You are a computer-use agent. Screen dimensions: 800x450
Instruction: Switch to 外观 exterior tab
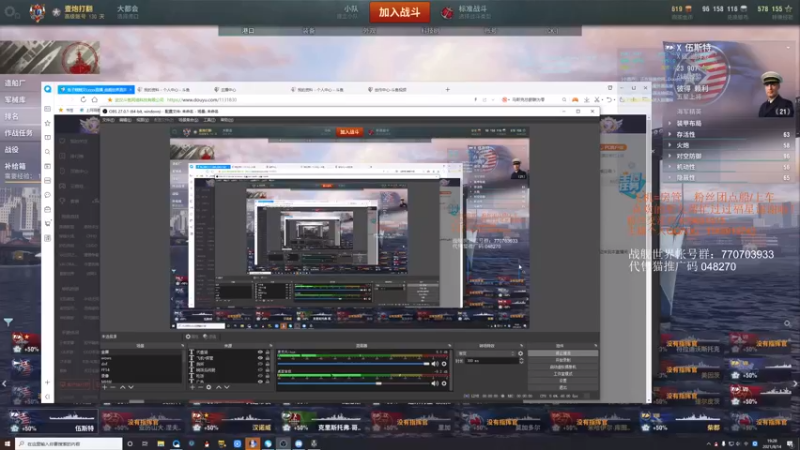[x=369, y=31]
